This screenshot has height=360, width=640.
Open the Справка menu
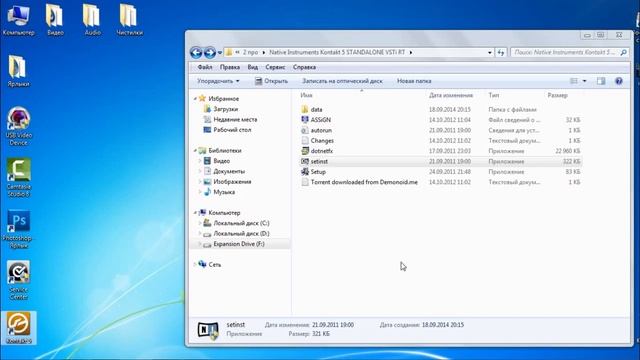coord(304,67)
